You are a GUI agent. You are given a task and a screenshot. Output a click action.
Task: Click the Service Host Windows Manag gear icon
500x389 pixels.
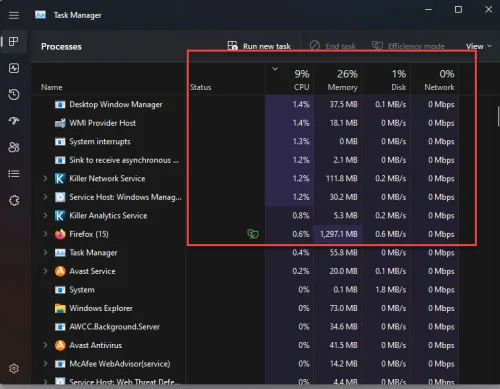(x=60, y=197)
